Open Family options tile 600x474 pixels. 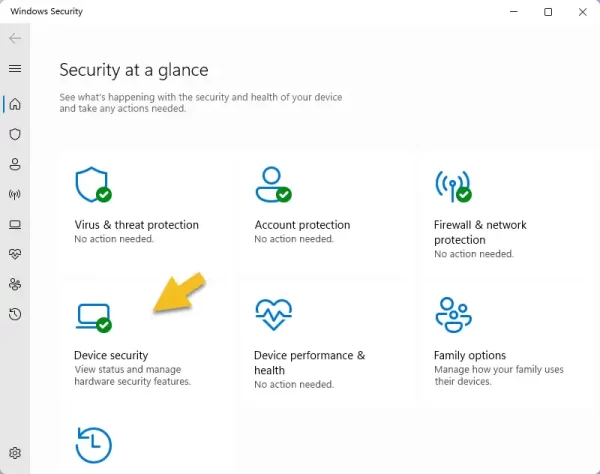507,342
